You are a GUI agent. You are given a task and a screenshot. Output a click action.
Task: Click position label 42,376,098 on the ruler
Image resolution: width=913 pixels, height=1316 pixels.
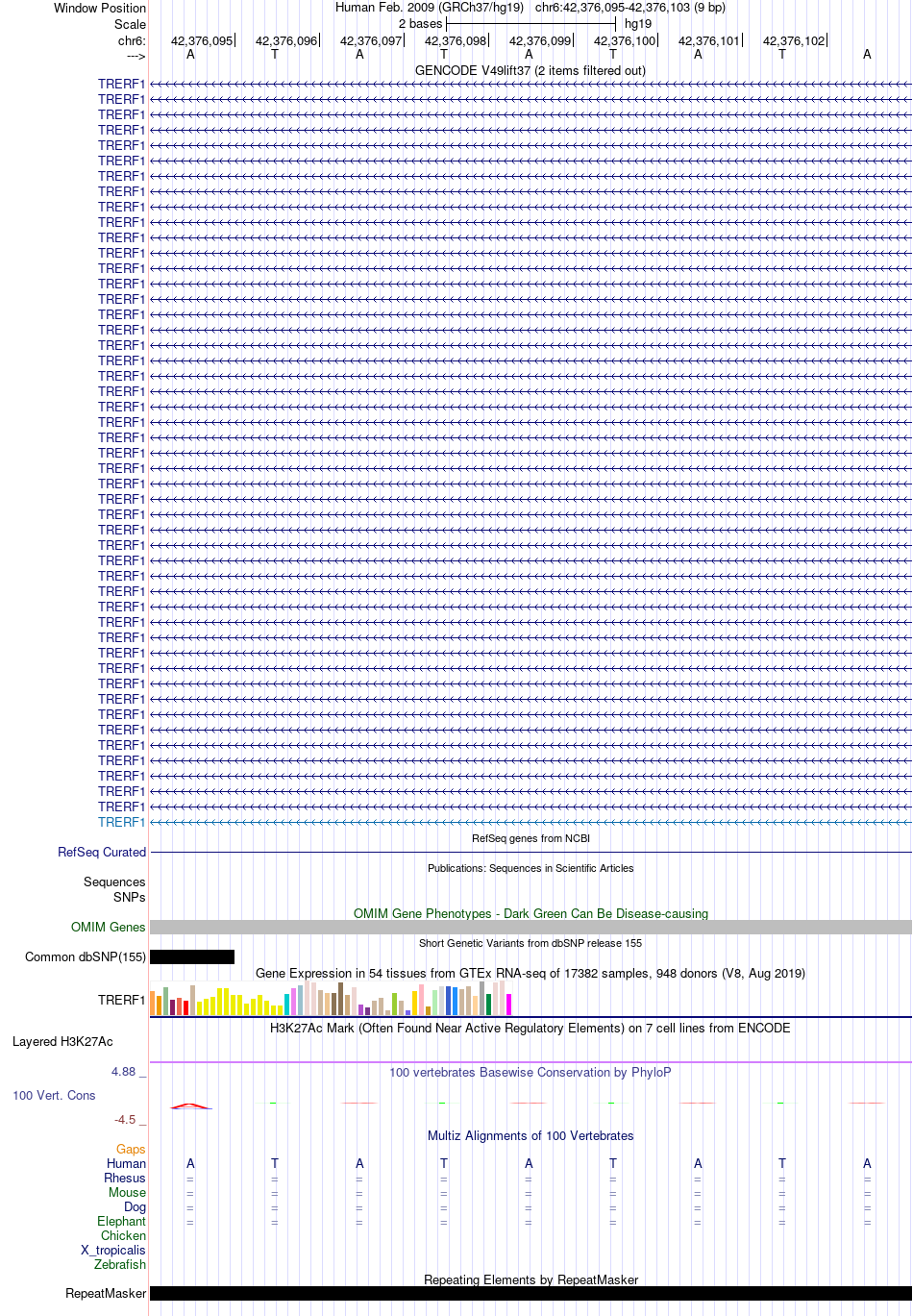click(x=456, y=41)
